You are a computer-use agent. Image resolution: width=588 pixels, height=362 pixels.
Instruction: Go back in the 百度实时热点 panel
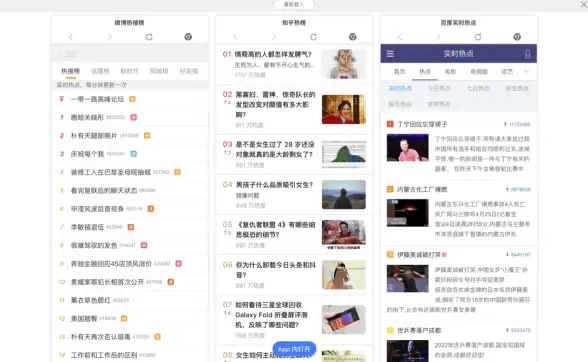[400, 37]
